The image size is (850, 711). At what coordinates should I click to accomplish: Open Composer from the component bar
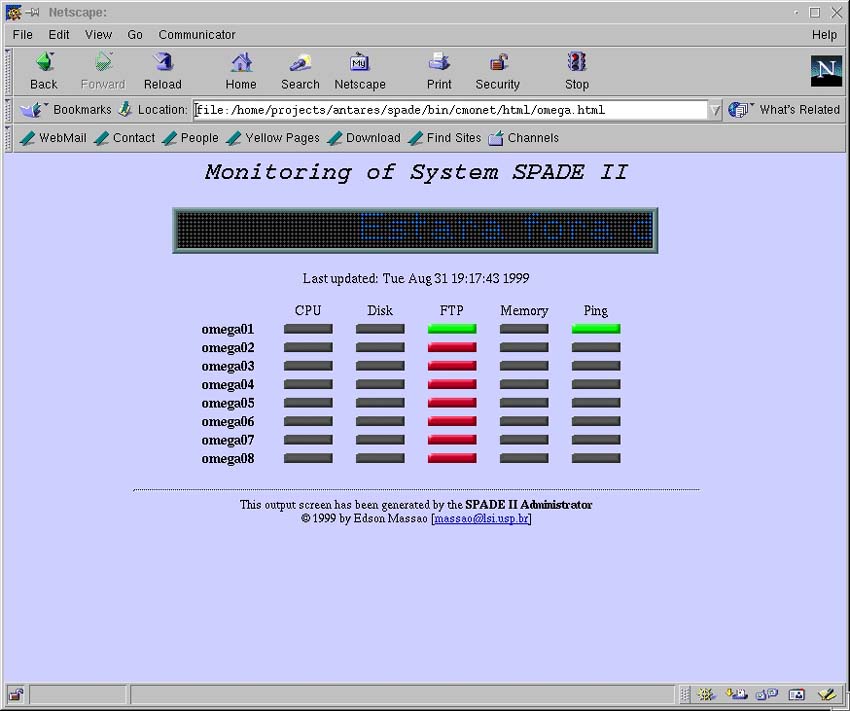pos(827,694)
